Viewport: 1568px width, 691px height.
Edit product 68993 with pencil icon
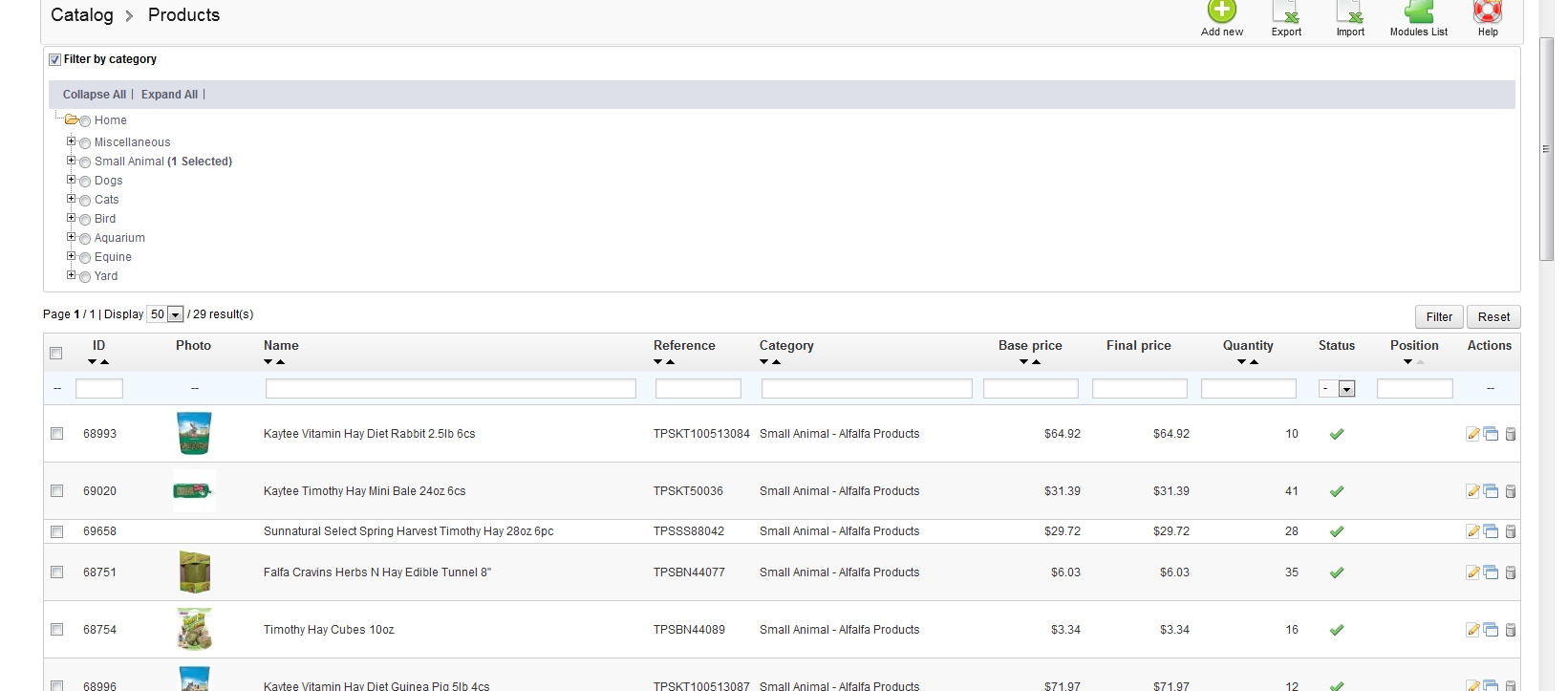click(1473, 434)
